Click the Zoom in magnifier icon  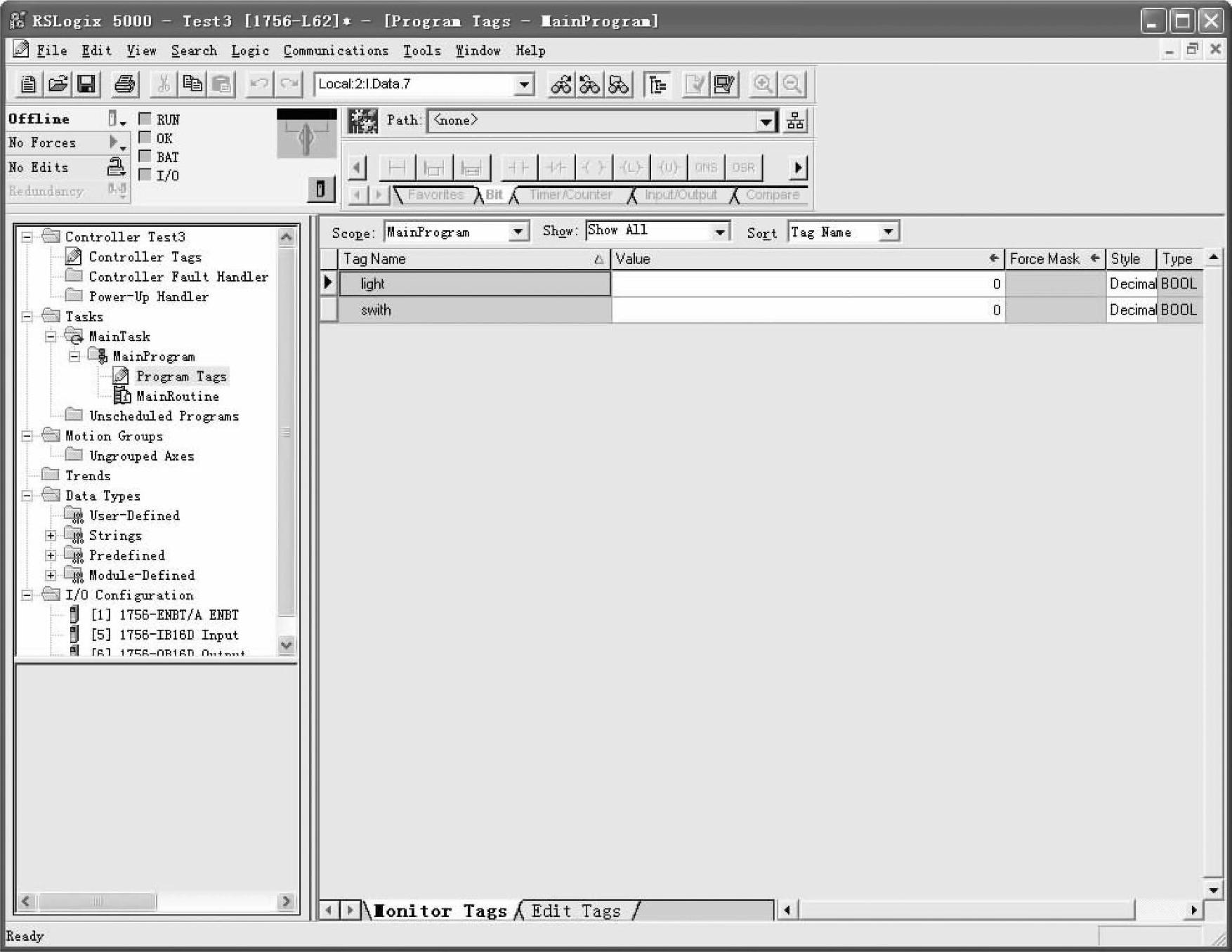(x=763, y=84)
